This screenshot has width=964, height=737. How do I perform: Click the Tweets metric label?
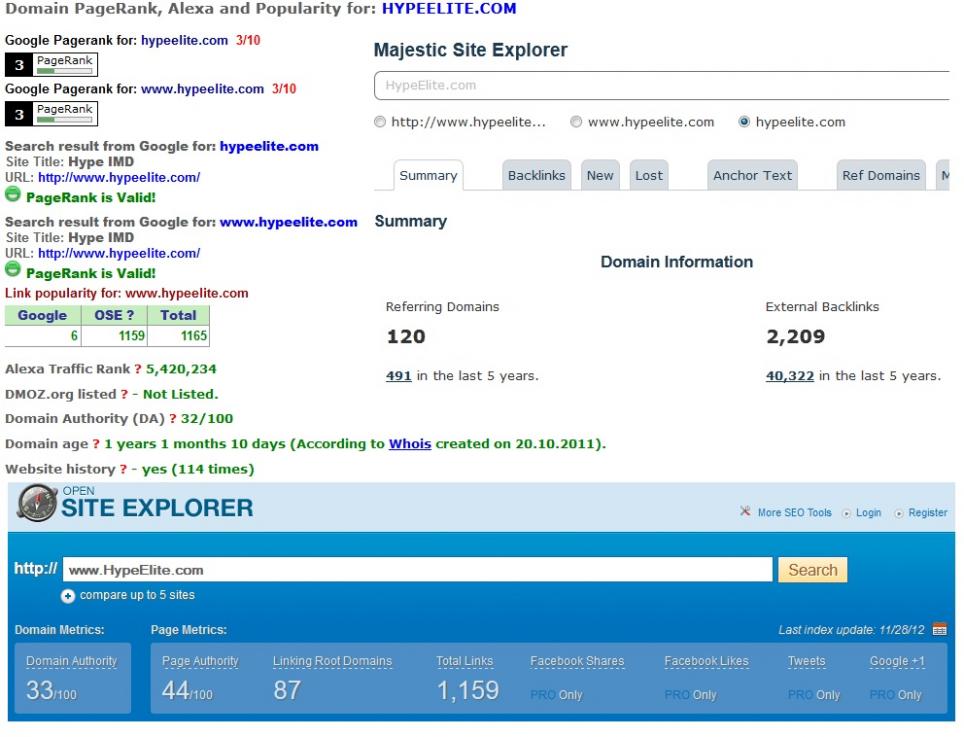click(807, 661)
